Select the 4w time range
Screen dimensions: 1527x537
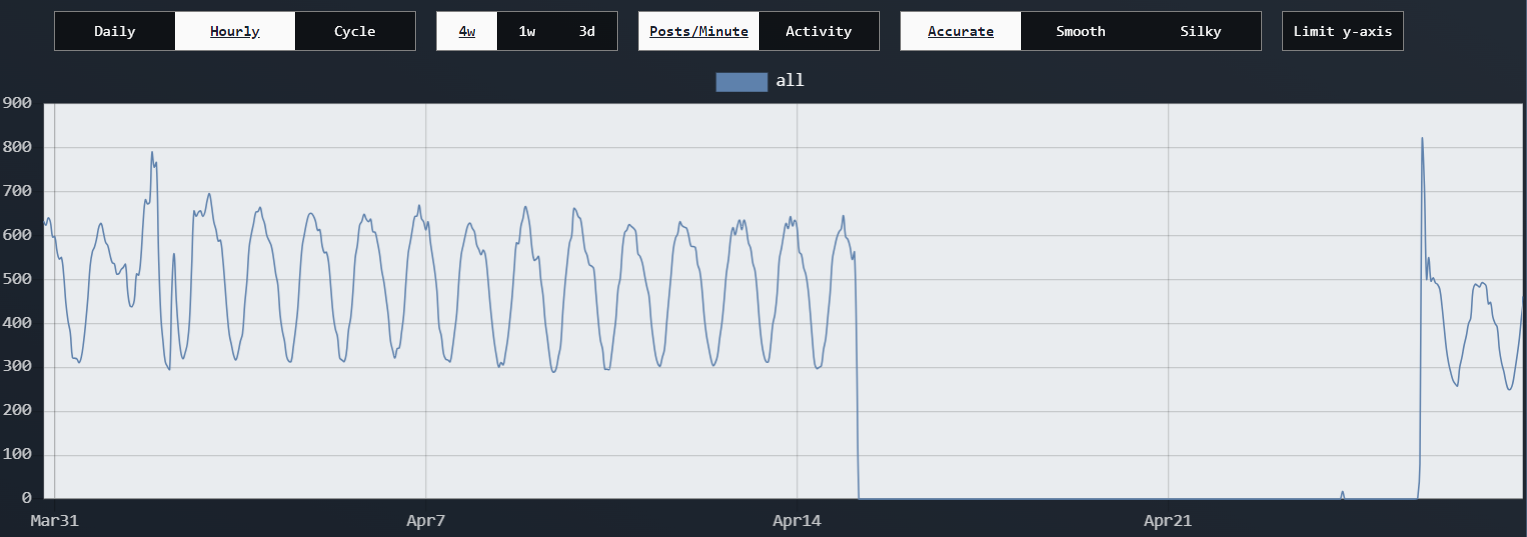point(467,31)
